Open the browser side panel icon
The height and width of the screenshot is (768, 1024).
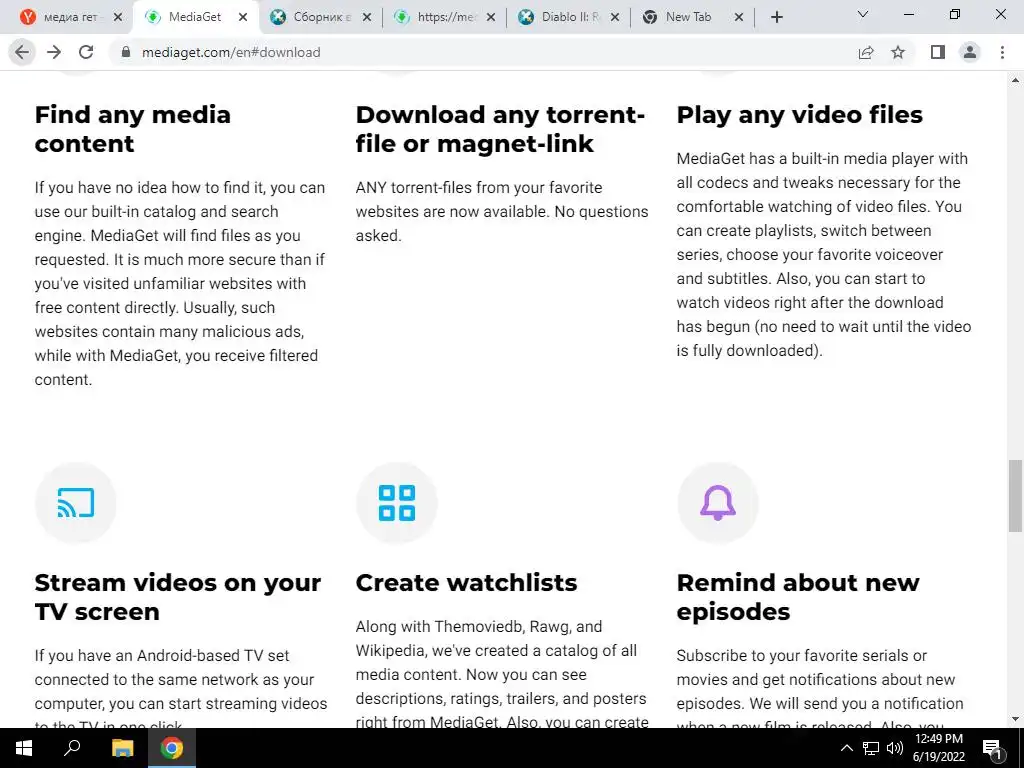[x=938, y=52]
